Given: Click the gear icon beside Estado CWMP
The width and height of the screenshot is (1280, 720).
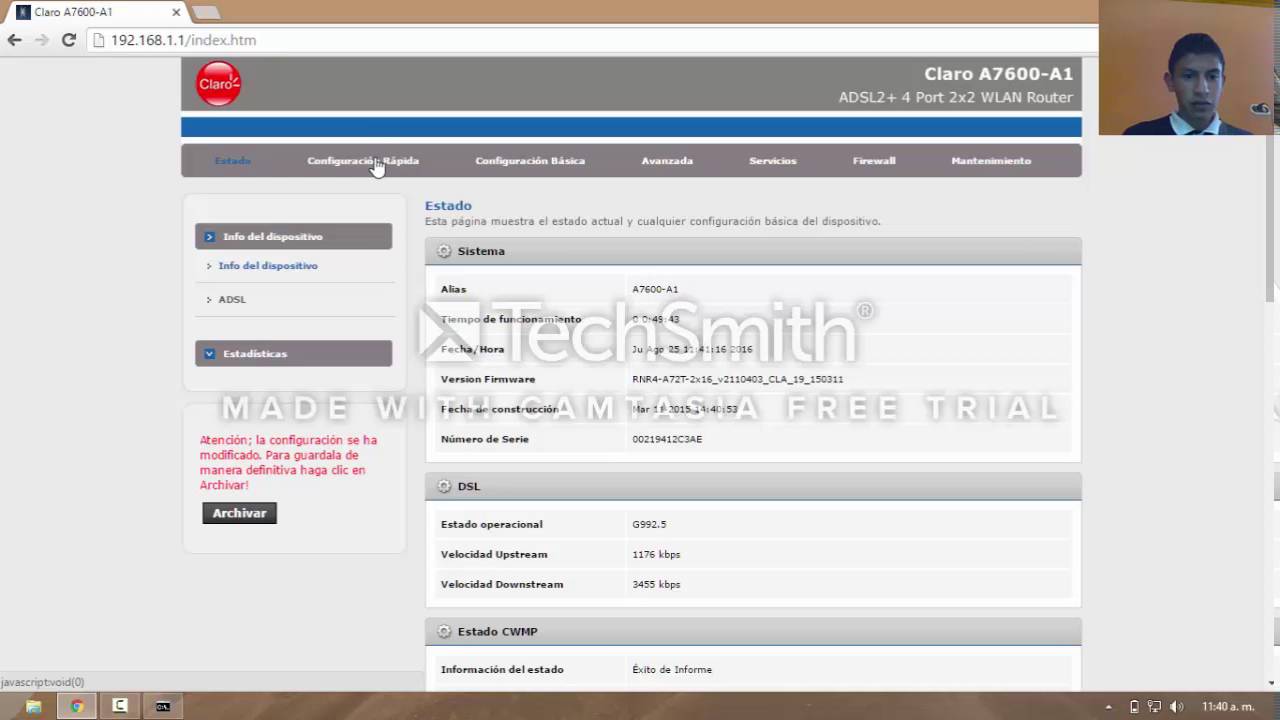Looking at the screenshot, I should [444, 632].
